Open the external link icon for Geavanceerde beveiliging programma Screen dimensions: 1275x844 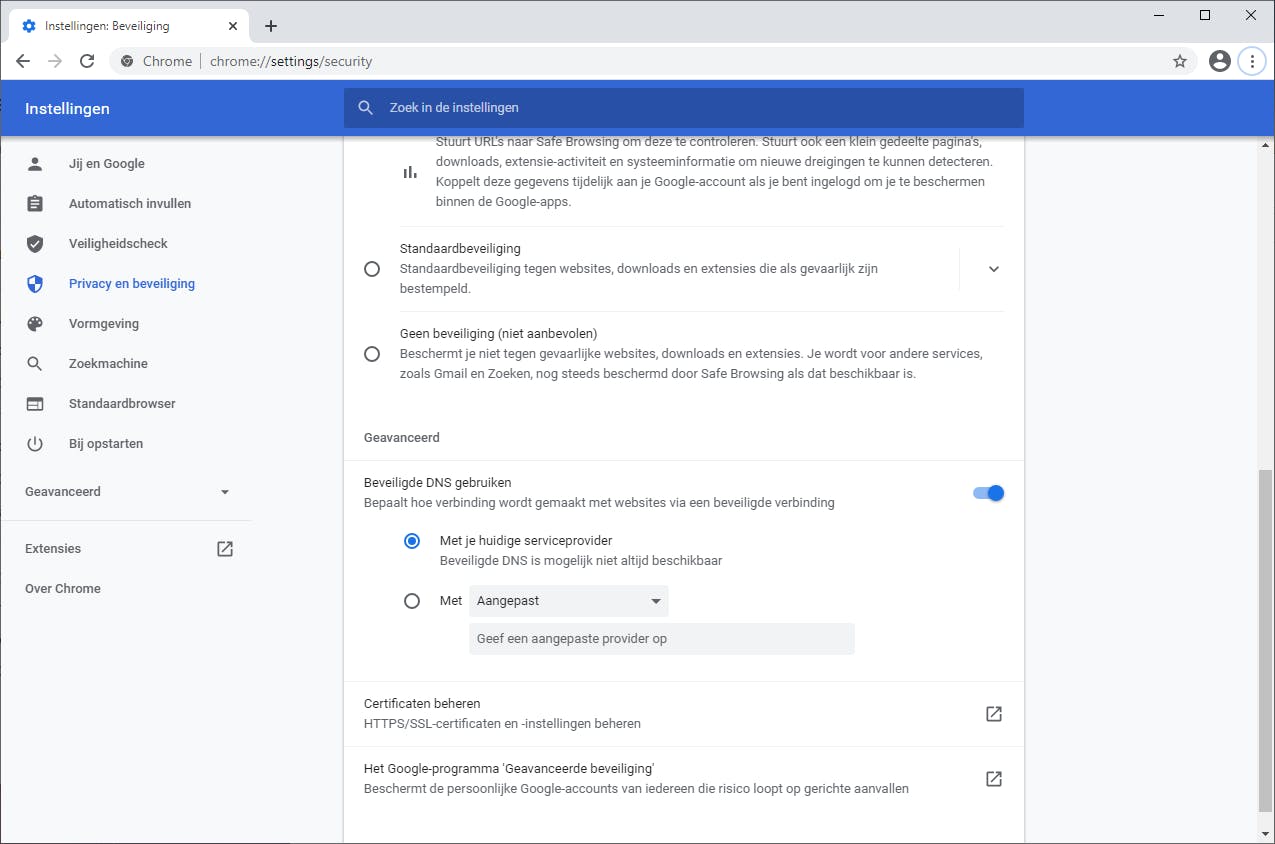point(993,779)
